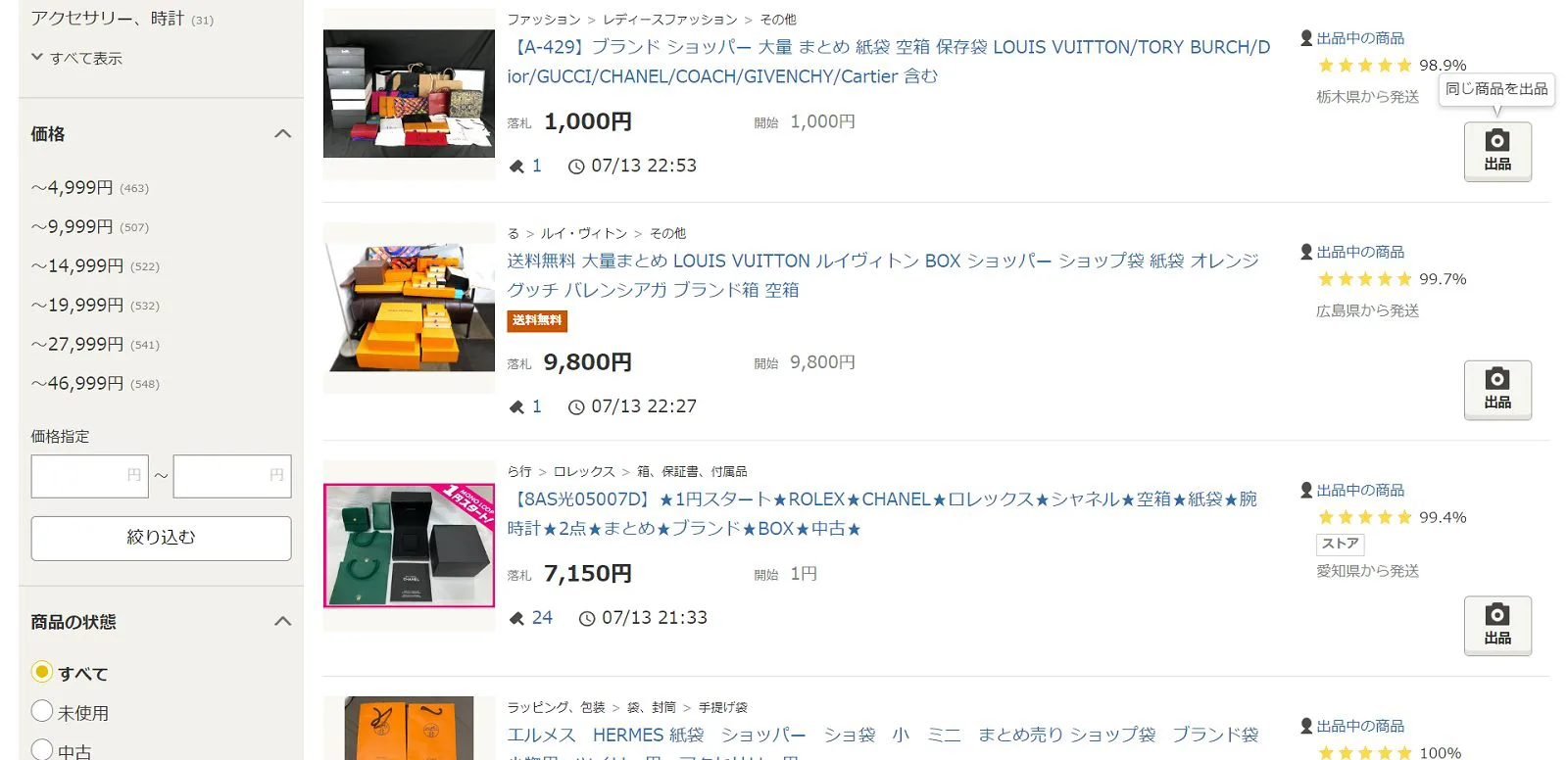This screenshot has width=1568, height=760.
Task: Click the clock icon next to 07/13 22:27
Action: (576, 407)
